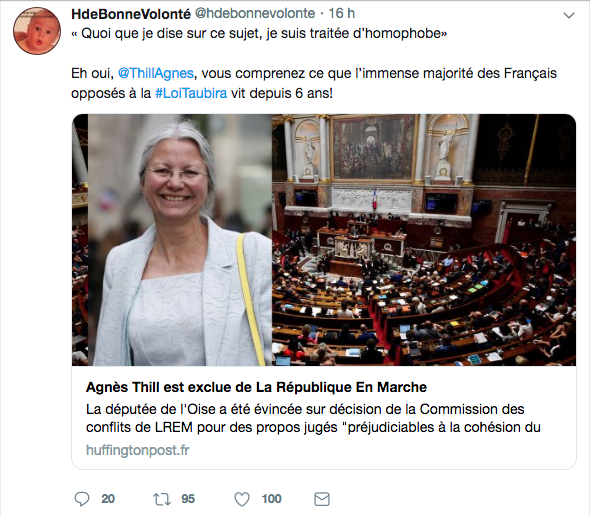
Task: Click the like count of 100
Action: (271, 499)
